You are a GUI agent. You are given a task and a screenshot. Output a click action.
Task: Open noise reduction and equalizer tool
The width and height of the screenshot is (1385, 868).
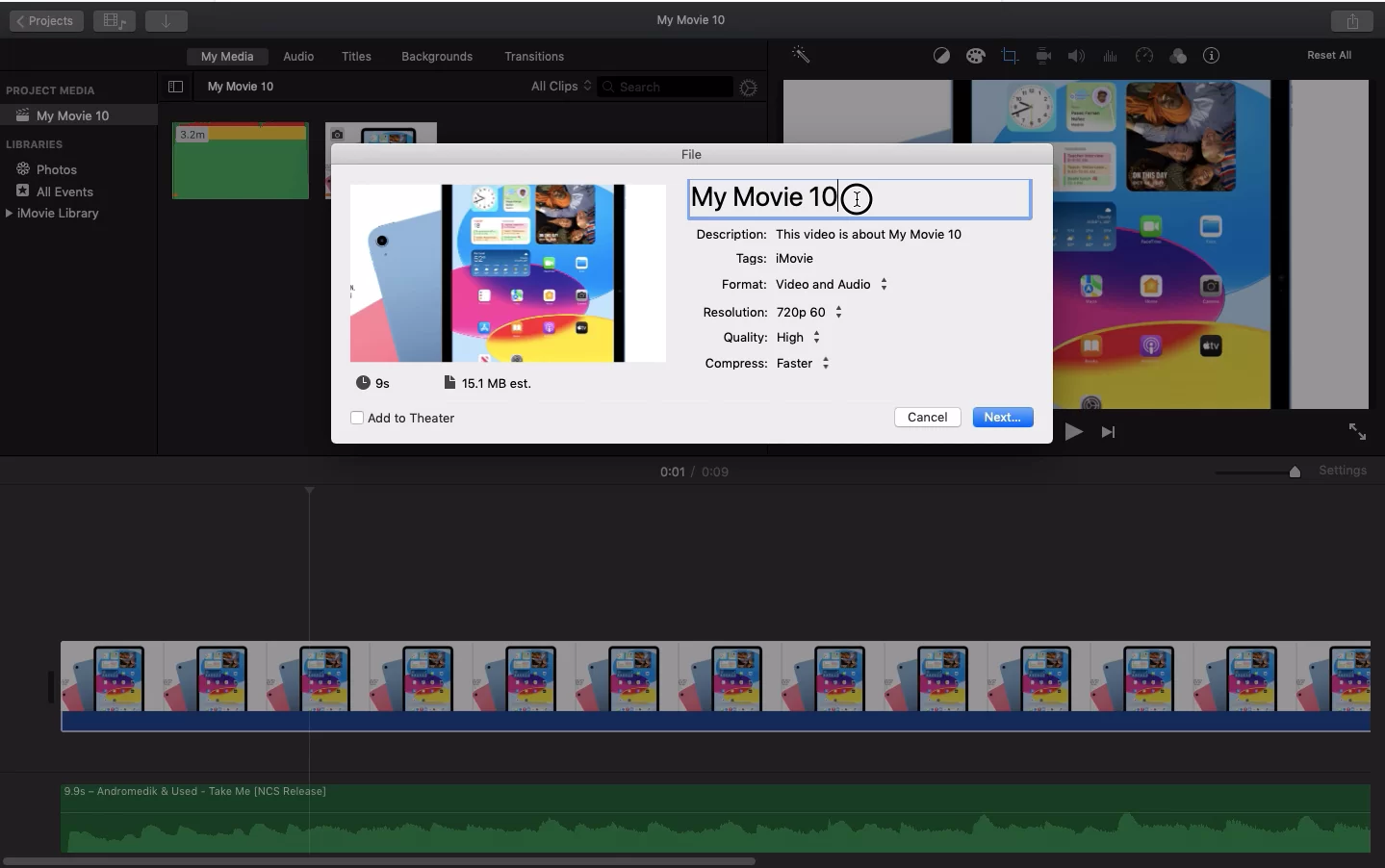(x=1110, y=56)
